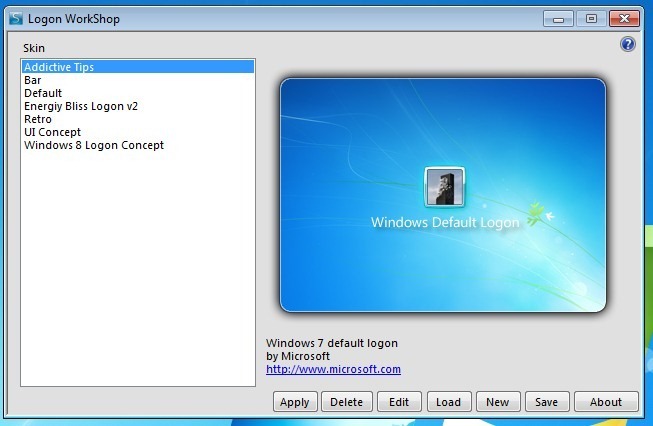Screen dimensions: 653x426
Task: Click the Apply button
Action: pos(295,402)
